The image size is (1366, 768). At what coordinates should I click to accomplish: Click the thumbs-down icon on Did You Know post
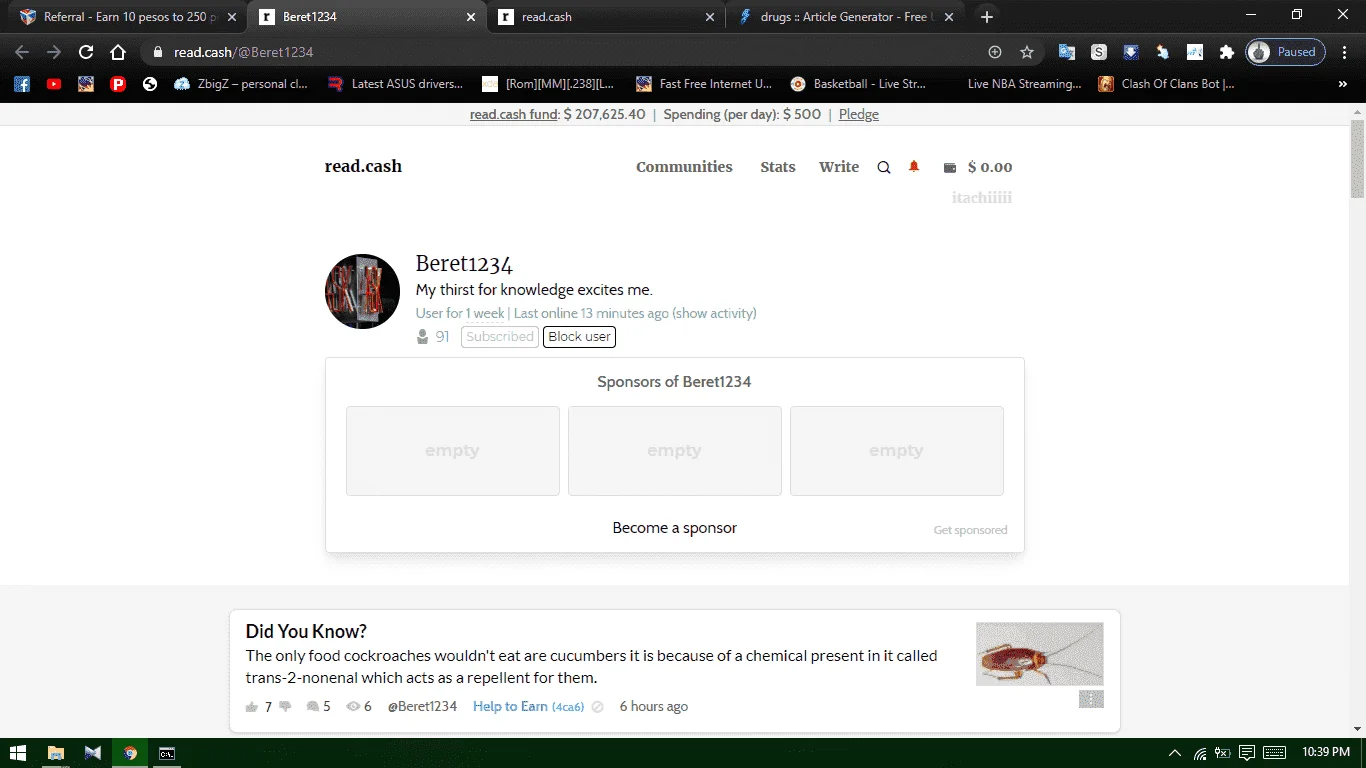[286, 707]
